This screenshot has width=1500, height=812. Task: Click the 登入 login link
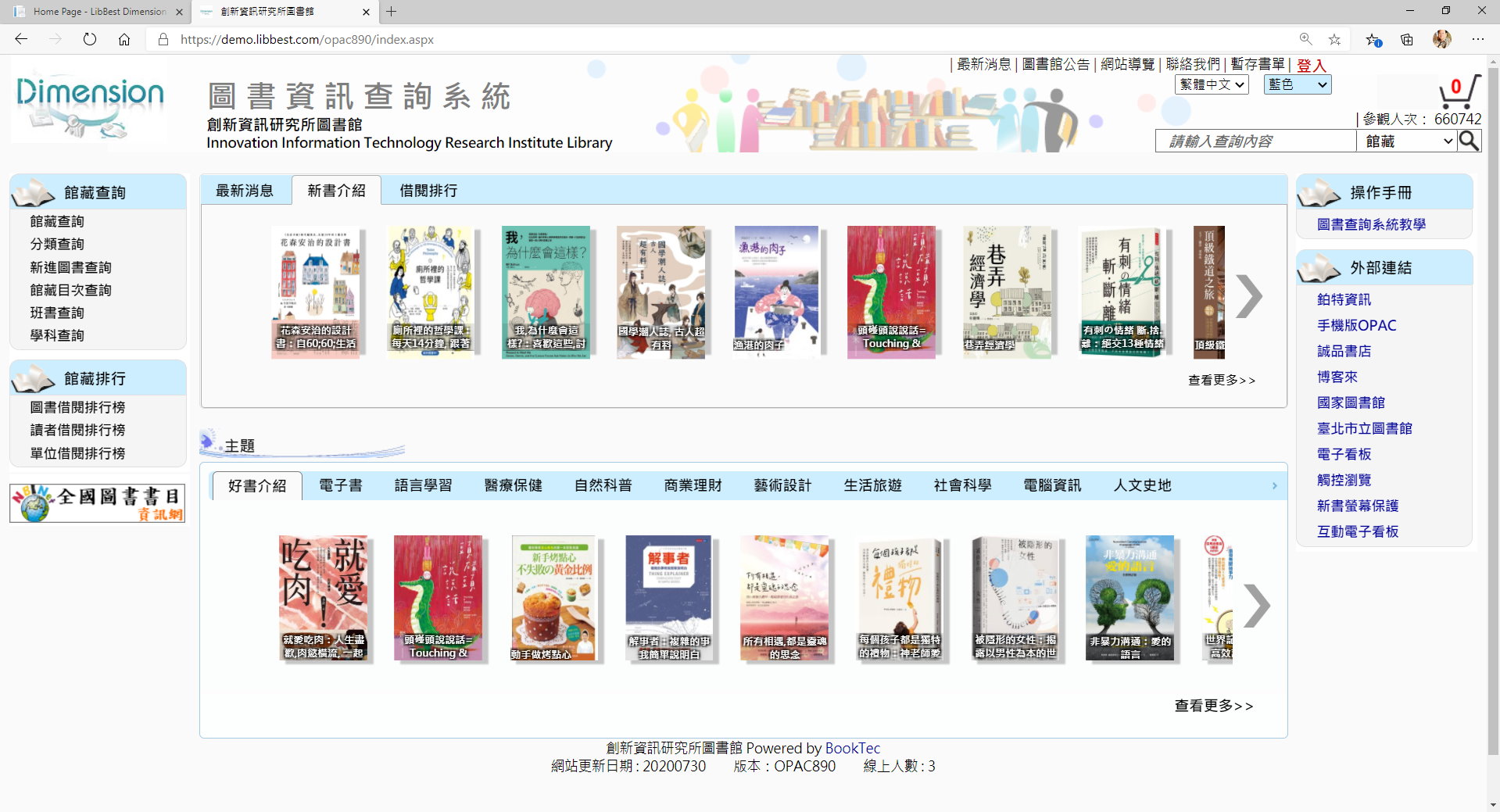click(x=1312, y=66)
